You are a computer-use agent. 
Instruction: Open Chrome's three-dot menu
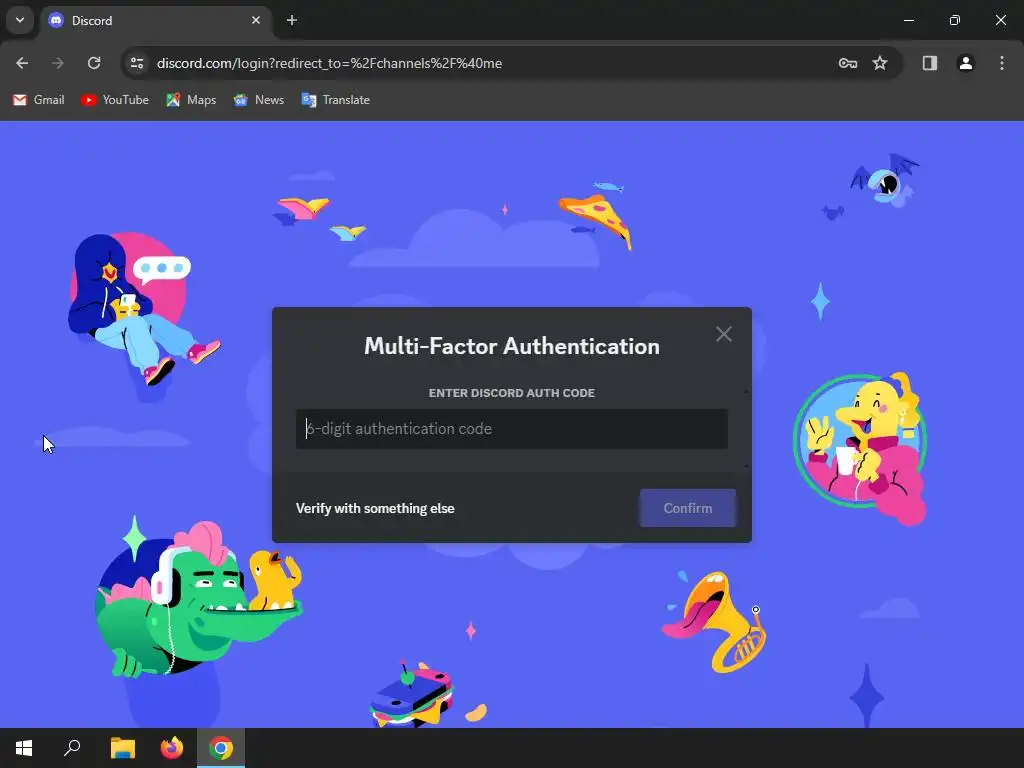pos(1002,63)
